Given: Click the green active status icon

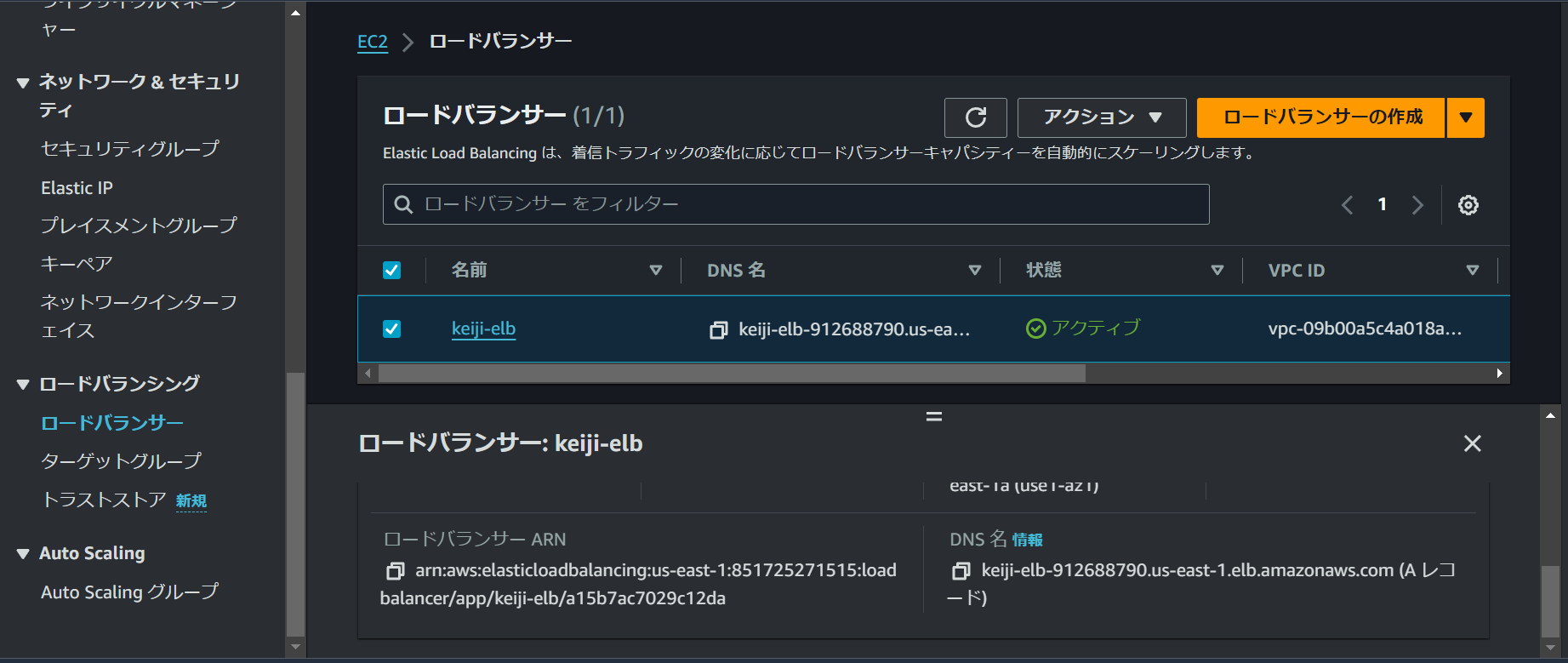Looking at the screenshot, I should coord(1035,329).
